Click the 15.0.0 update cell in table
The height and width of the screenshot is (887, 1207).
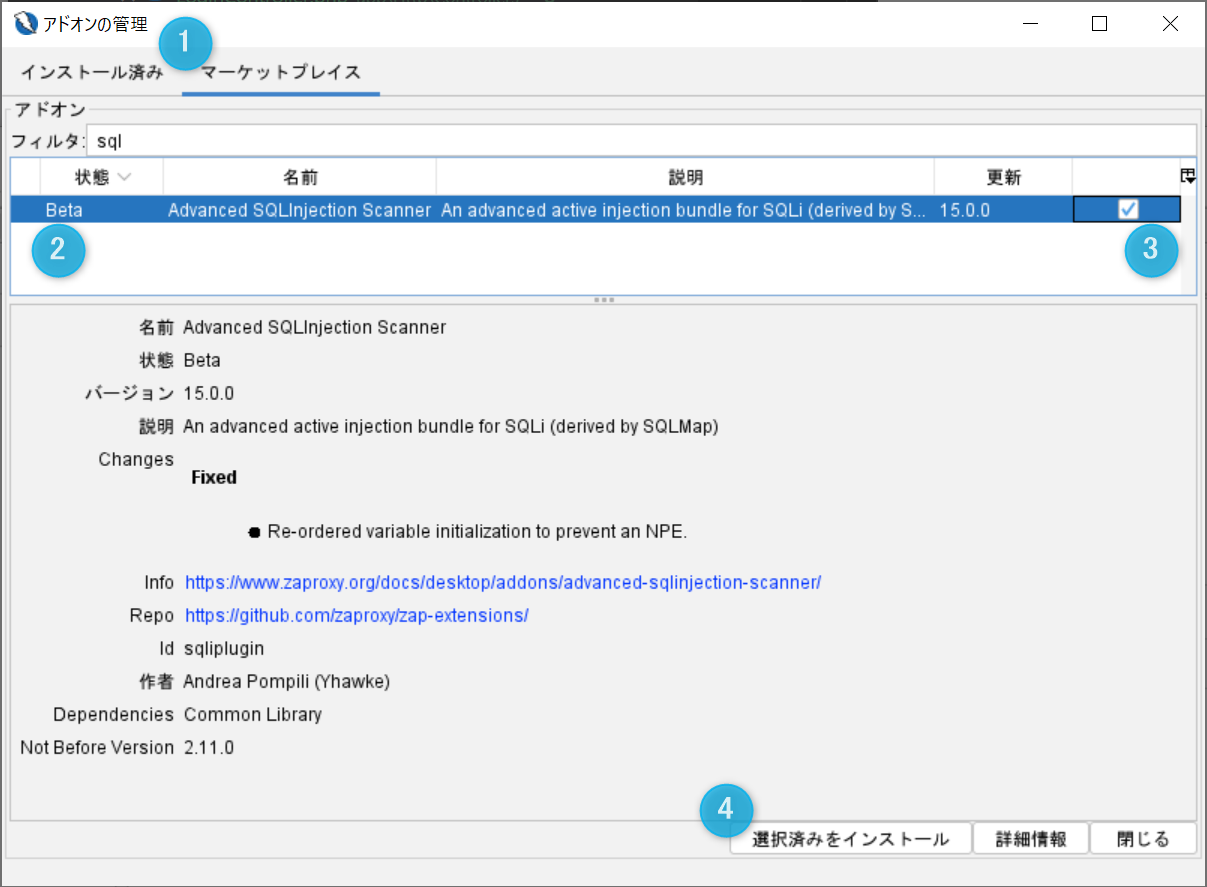pos(1003,210)
